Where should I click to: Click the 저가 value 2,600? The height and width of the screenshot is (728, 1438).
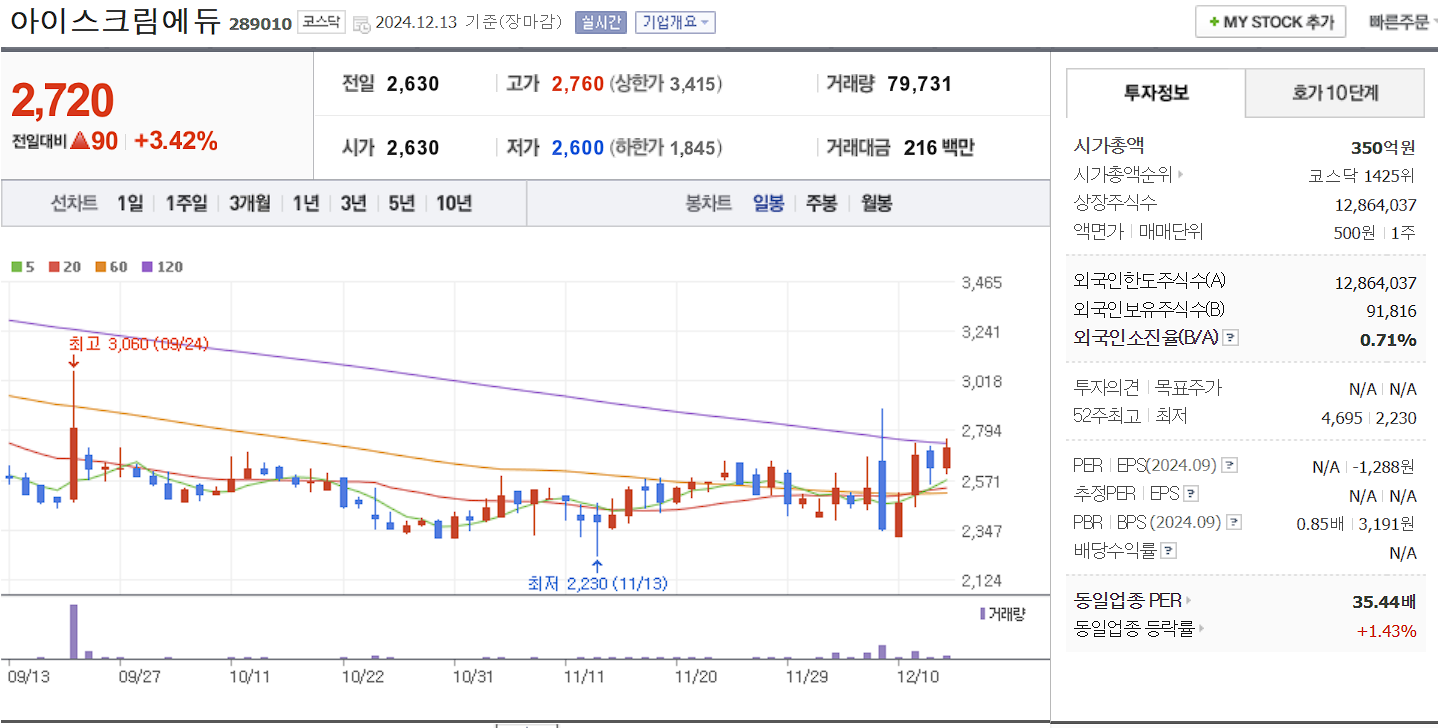pyautogui.click(x=578, y=148)
